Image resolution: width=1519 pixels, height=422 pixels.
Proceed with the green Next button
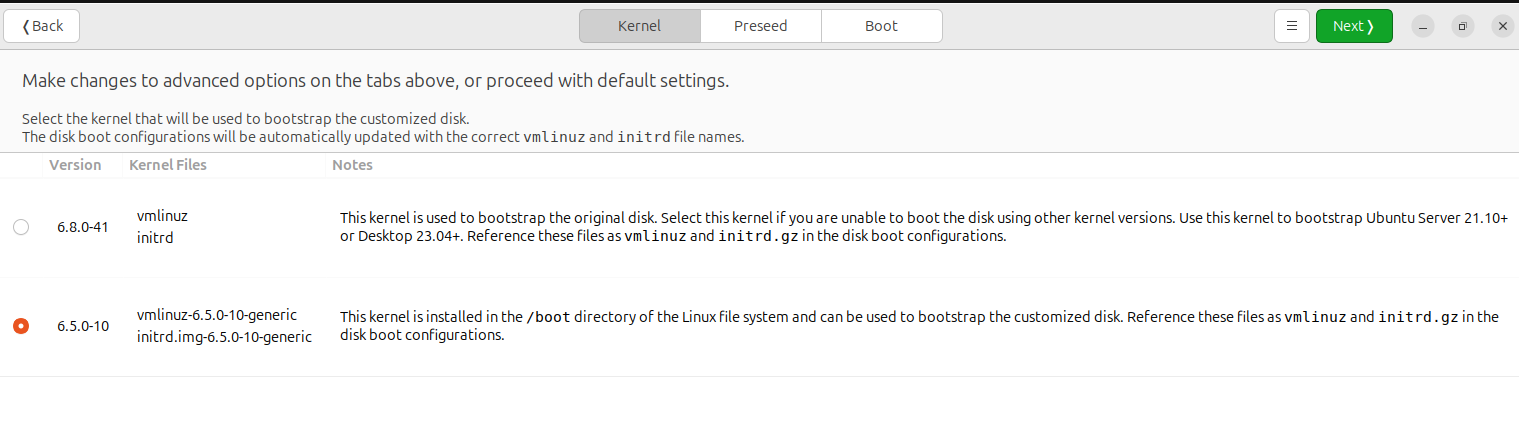tap(1354, 26)
